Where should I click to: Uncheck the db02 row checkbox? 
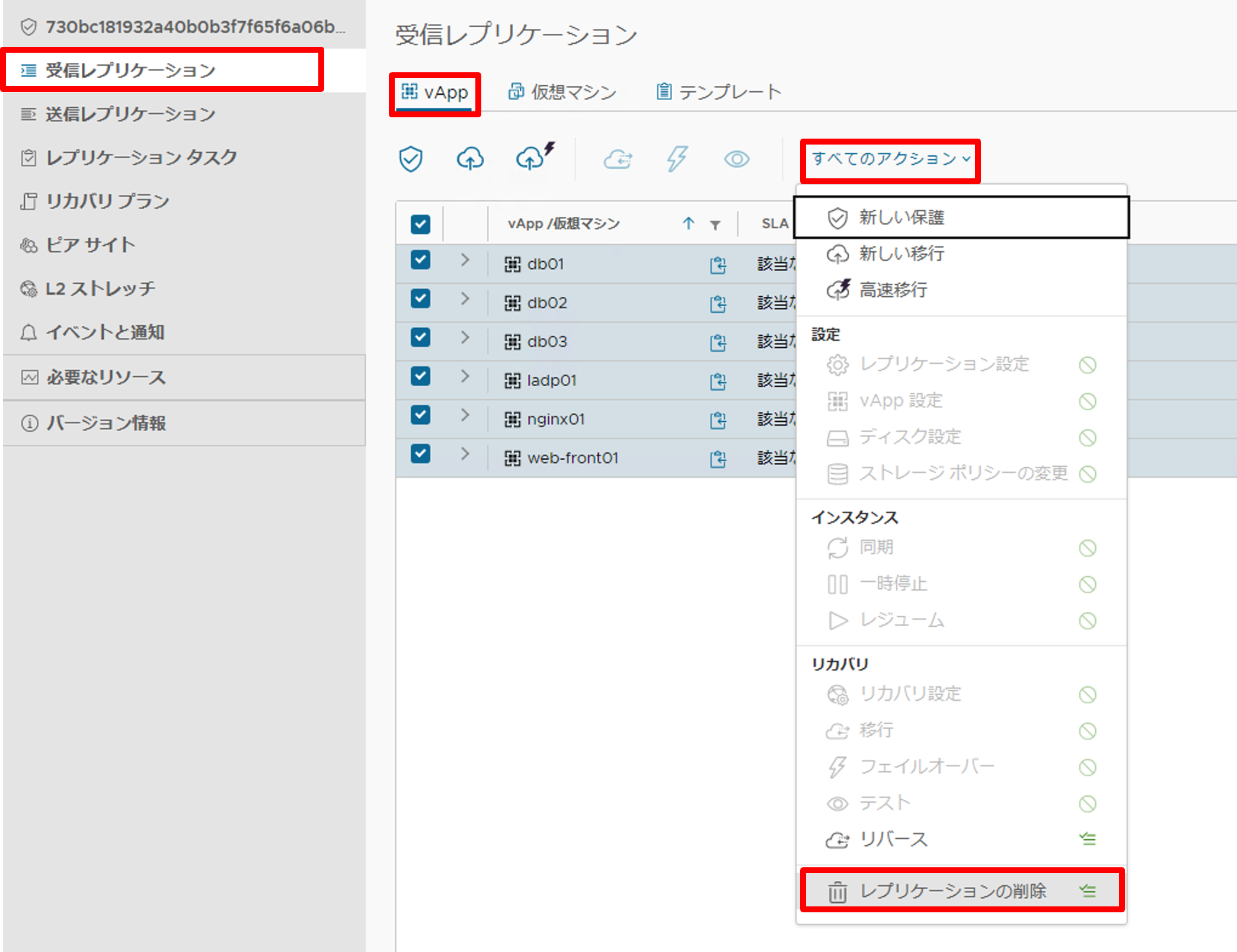click(420, 299)
